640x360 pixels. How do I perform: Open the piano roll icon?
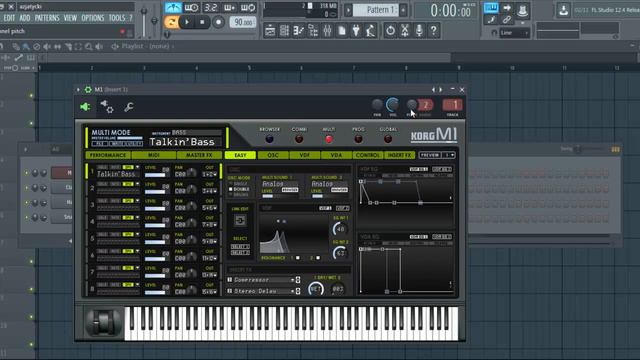[x=299, y=31]
